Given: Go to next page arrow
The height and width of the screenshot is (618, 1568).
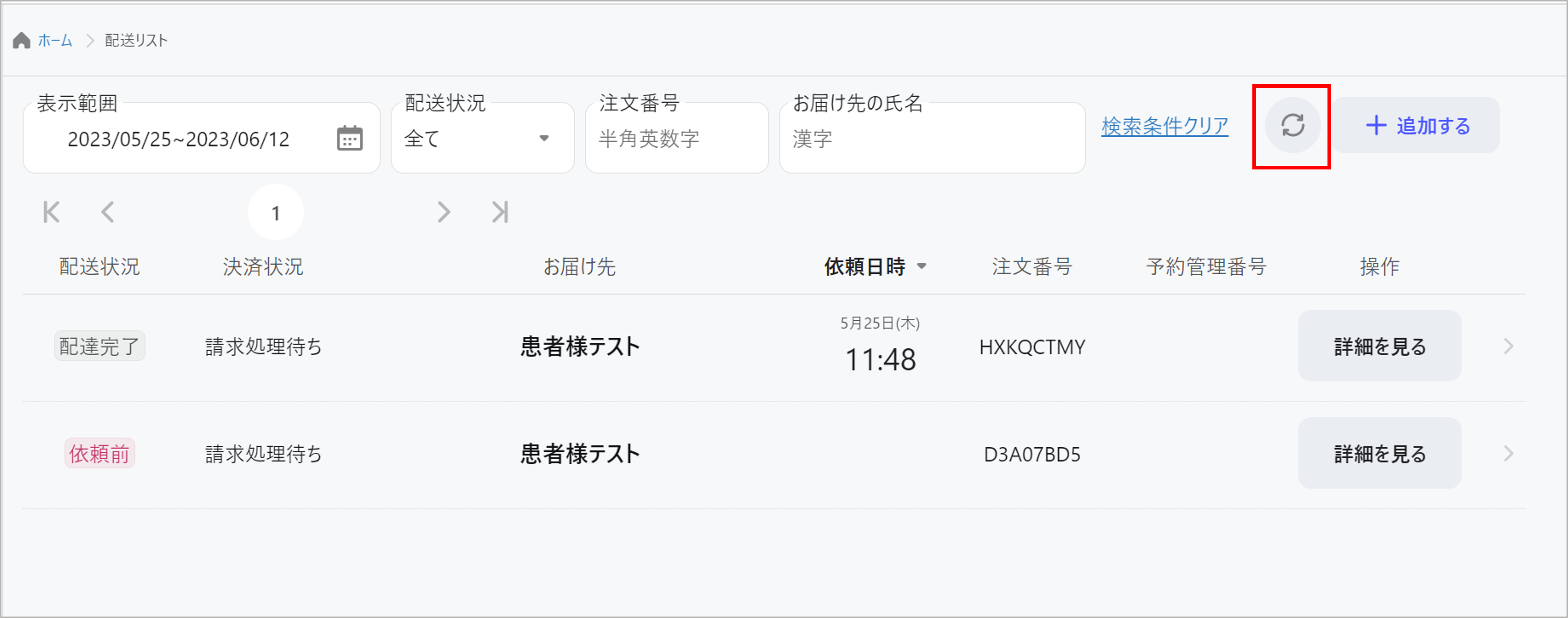Looking at the screenshot, I should click(x=444, y=212).
